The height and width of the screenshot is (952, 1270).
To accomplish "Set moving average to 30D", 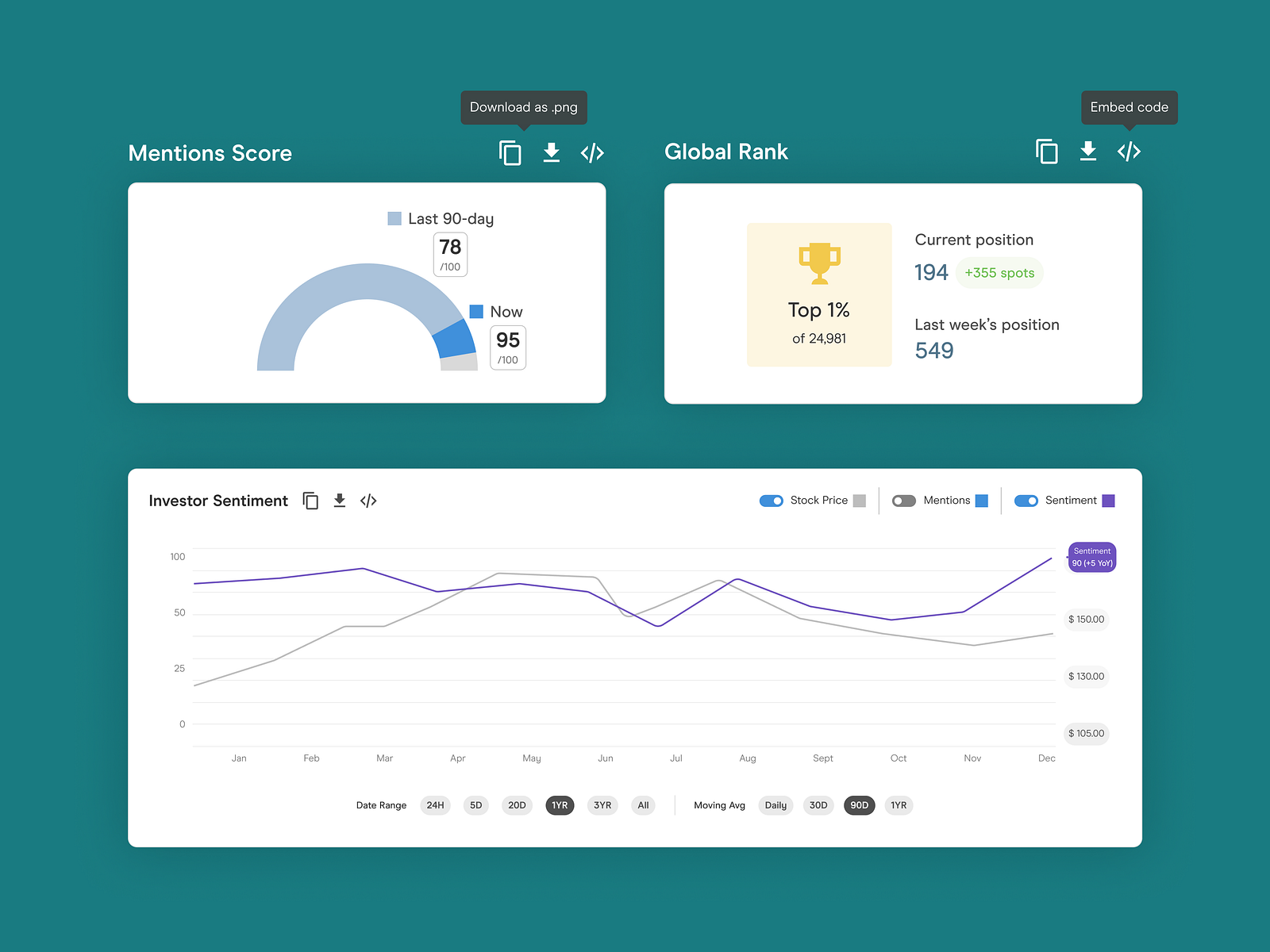I will coord(818,805).
